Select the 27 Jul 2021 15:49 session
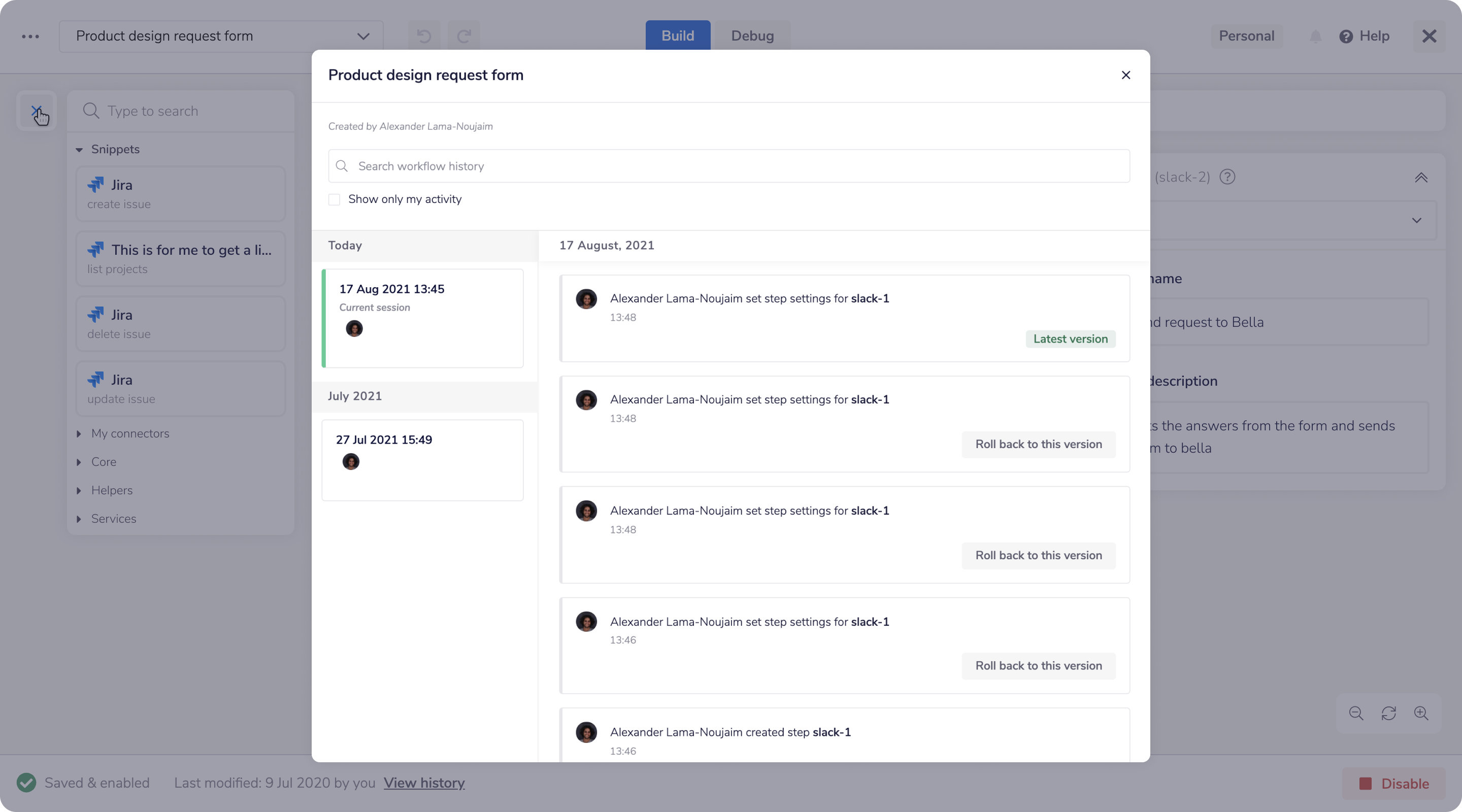Screen dimensions: 1462x812 click(x=423, y=460)
